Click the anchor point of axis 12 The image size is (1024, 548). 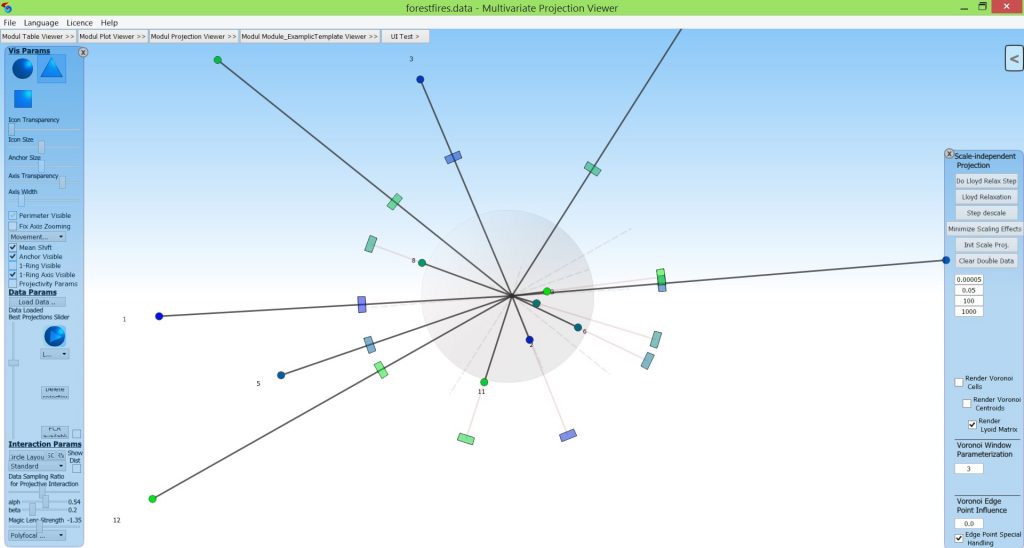[152, 498]
